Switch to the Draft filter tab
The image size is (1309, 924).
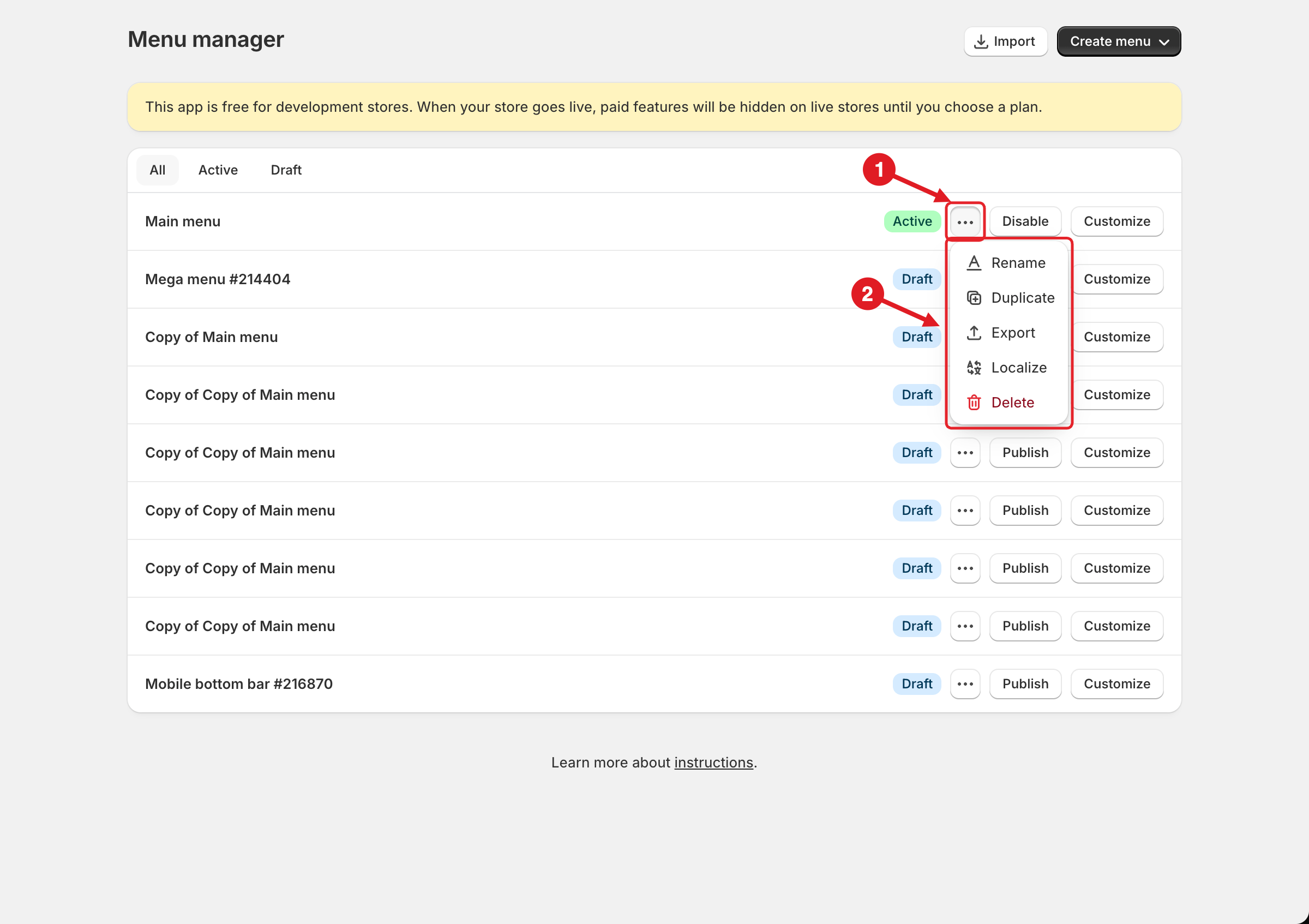(x=286, y=170)
